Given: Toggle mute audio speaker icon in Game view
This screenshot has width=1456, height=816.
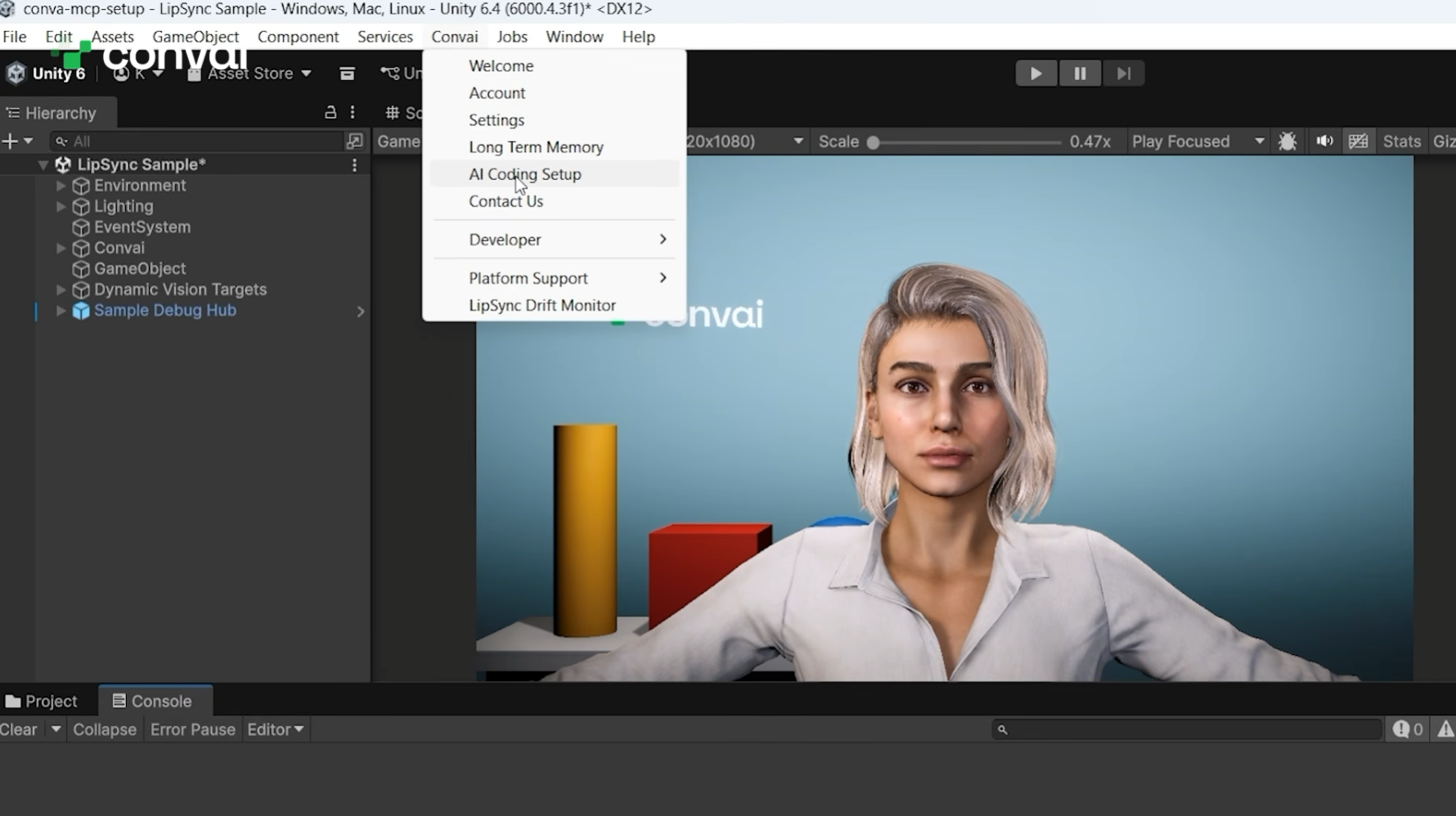Looking at the screenshot, I should pyautogui.click(x=1324, y=141).
